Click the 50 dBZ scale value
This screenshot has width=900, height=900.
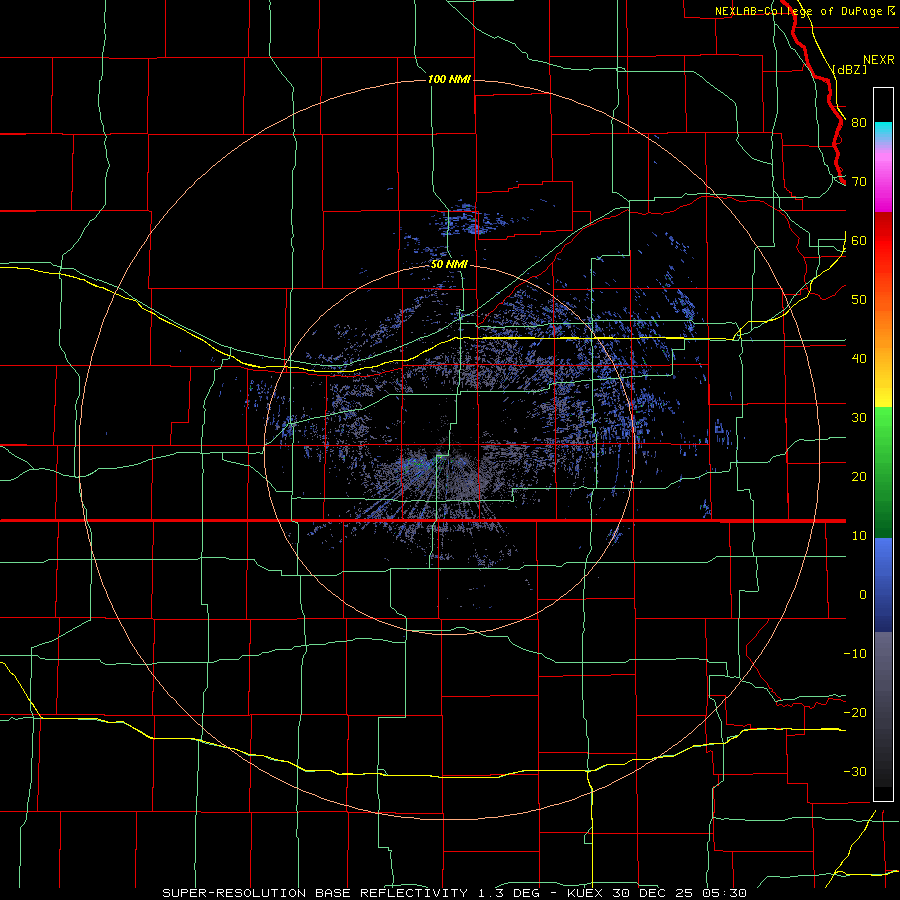[859, 300]
